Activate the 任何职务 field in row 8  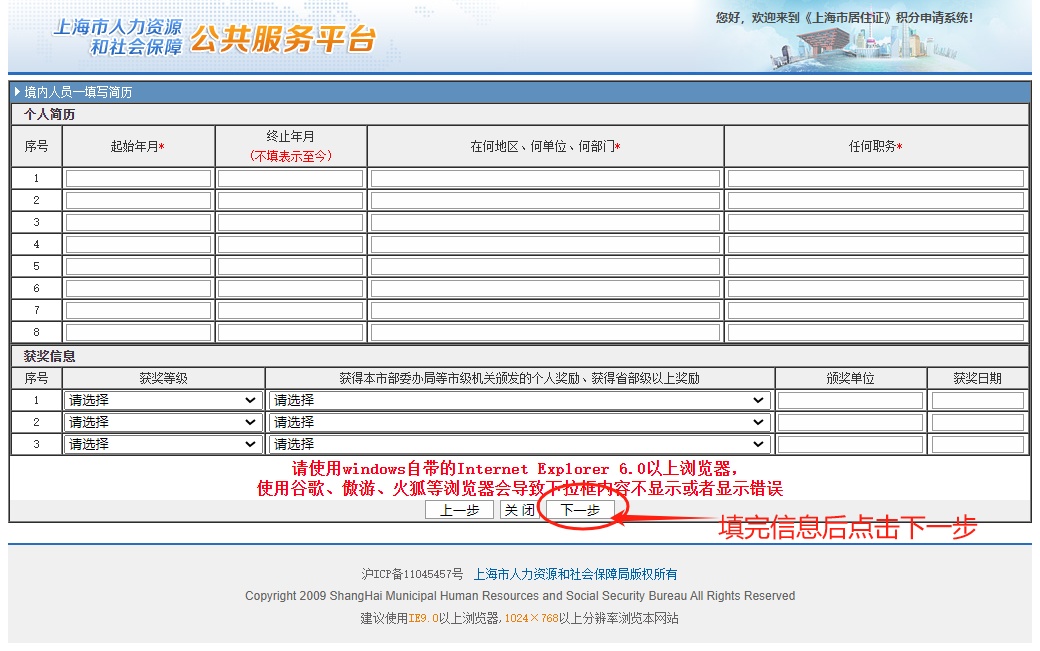click(876, 332)
